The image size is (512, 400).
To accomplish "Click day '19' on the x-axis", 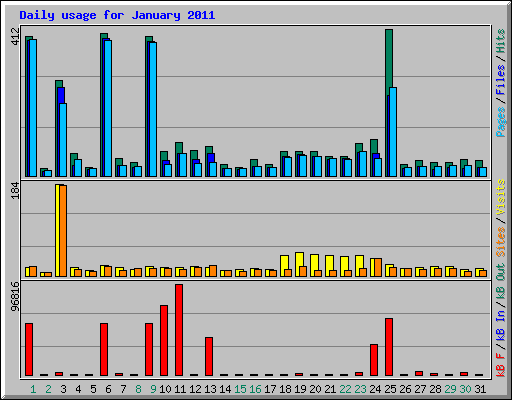I will pyautogui.click(x=300, y=389).
